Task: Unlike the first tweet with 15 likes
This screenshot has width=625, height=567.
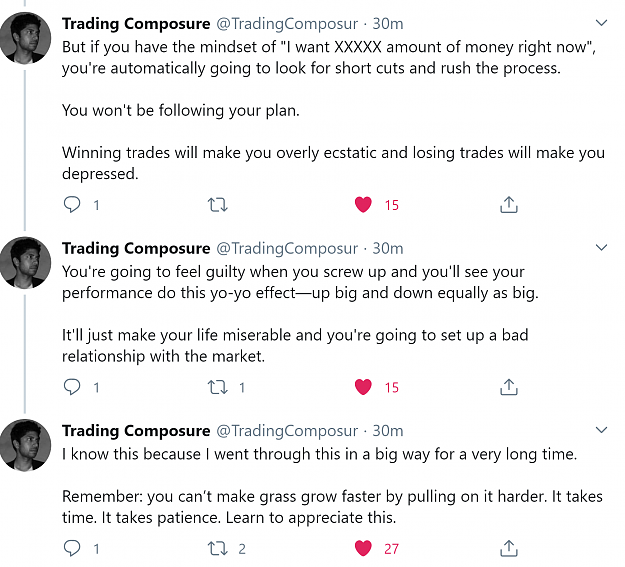Action: (x=363, y=205)
